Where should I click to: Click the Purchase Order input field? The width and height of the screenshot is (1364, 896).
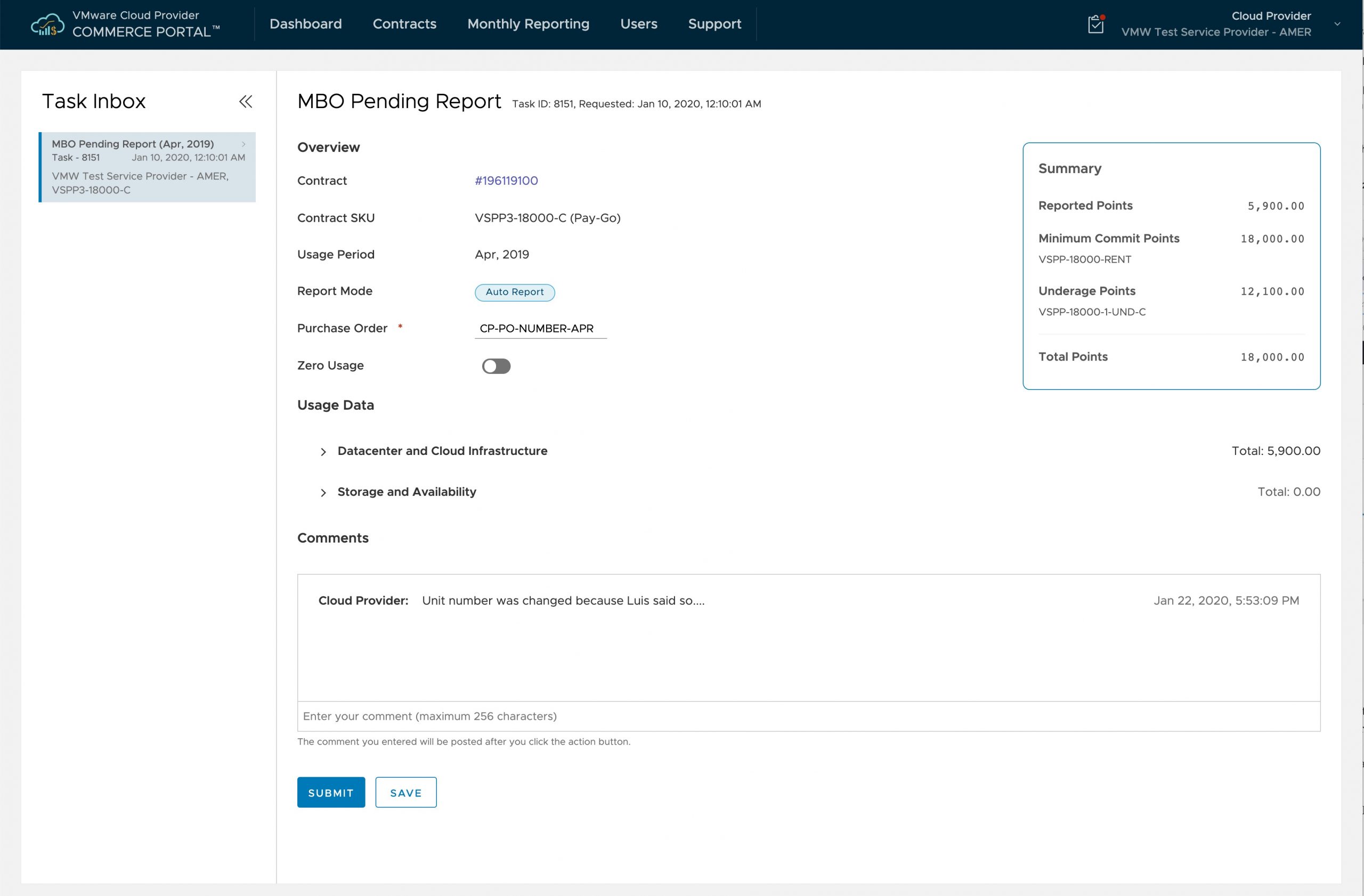point(540,329)
